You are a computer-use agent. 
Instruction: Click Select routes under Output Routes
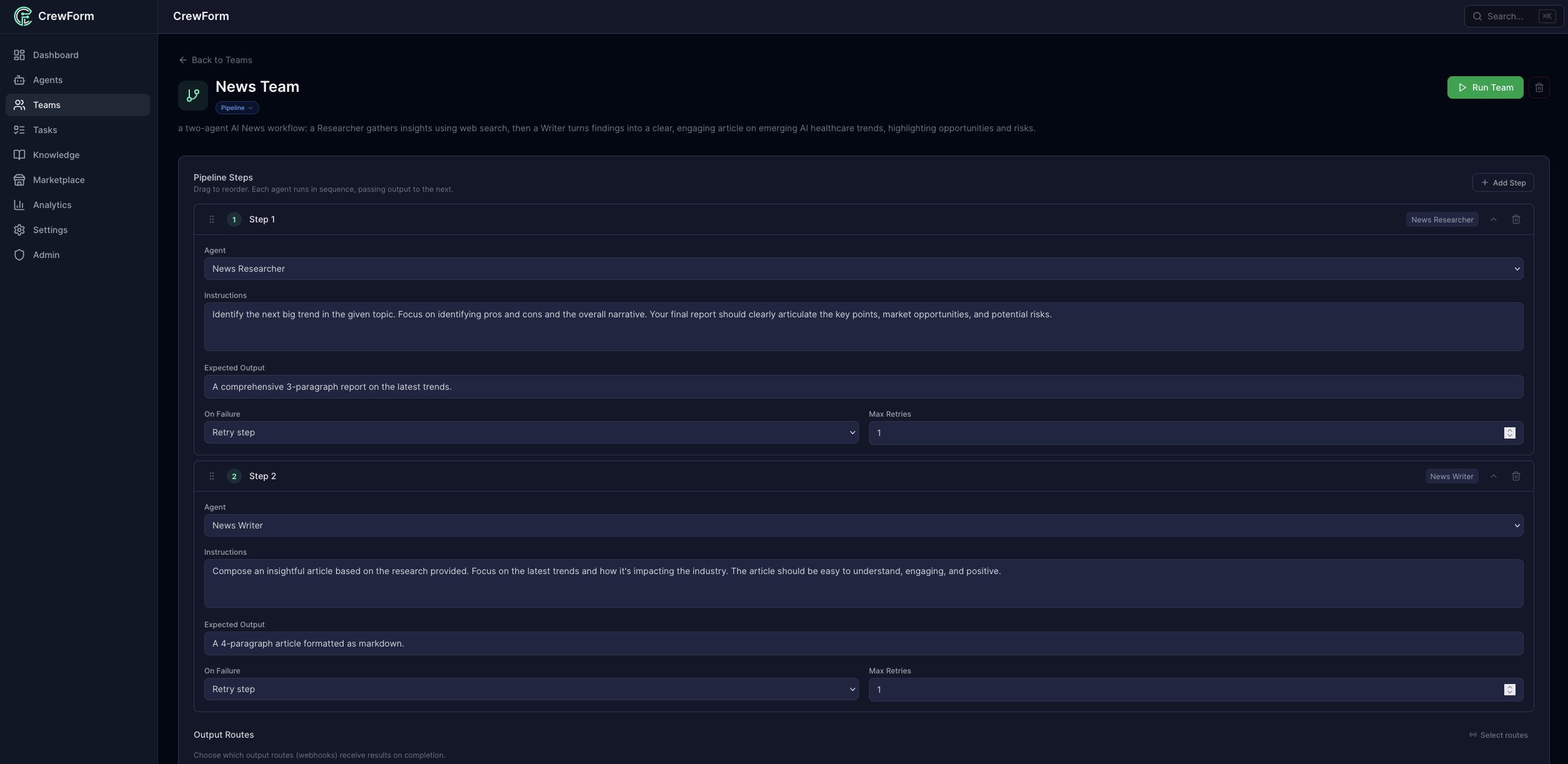[x=1498, y=735]
